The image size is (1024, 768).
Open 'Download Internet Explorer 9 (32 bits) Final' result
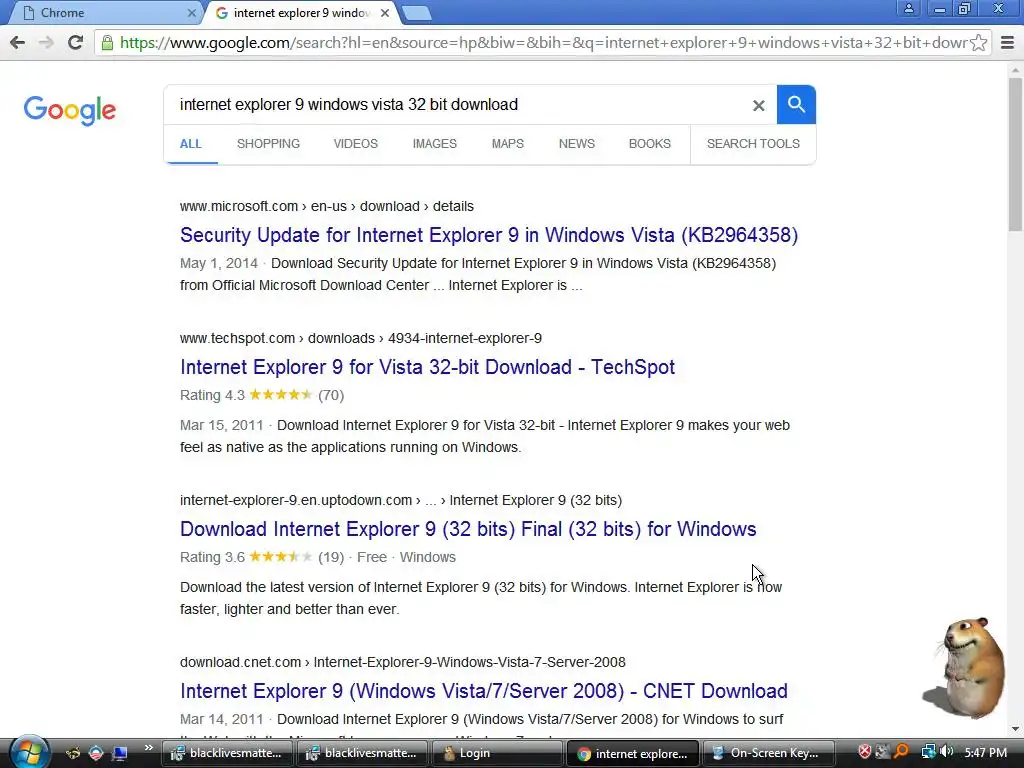click(468, 529)
